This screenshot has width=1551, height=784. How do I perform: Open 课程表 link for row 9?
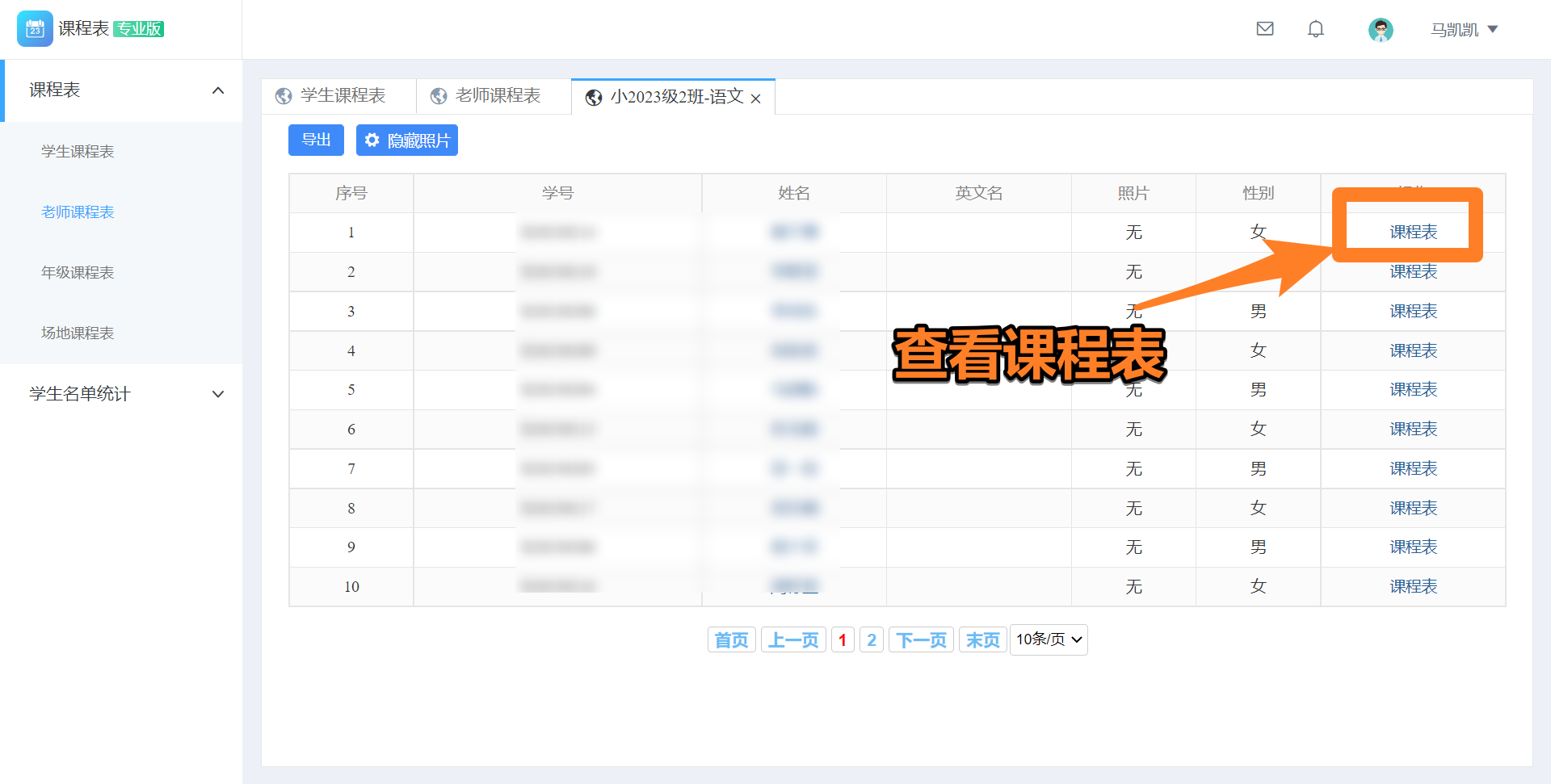(1413, 547)
